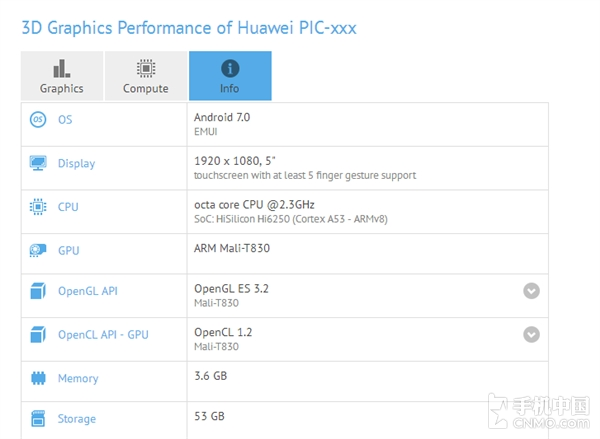Click the OpenCL API cube icon
The image size is (600, 439).
38,334
